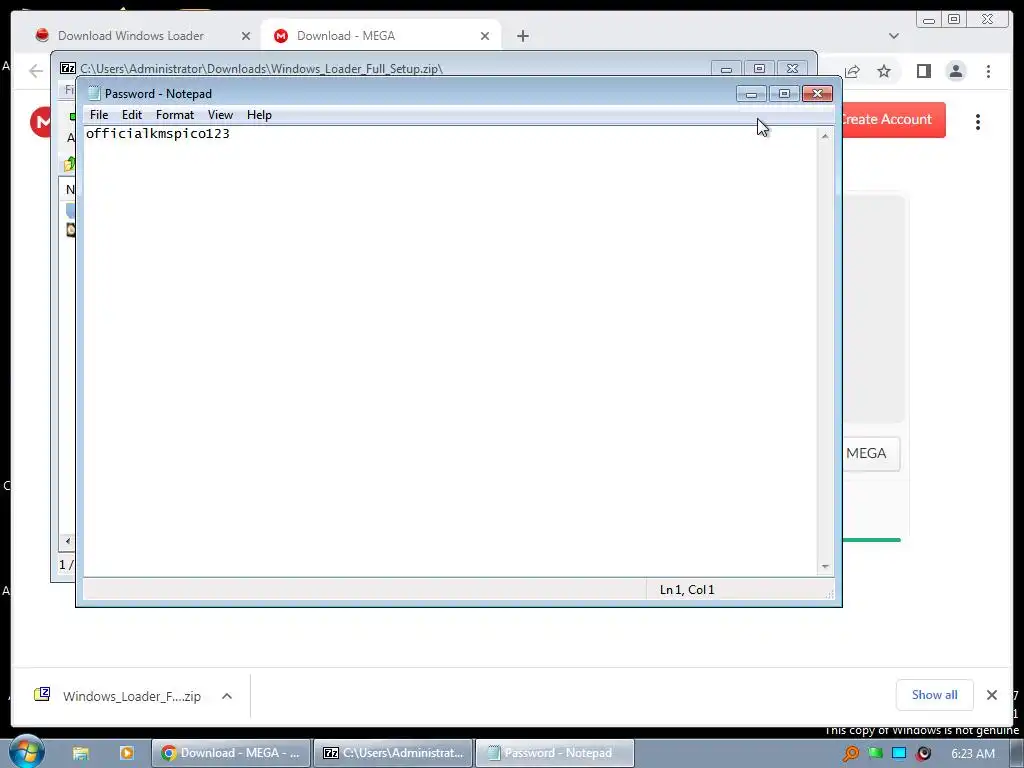Maximize the Password - Notepad window
Screen dimensions: 1024x768
pyautogui.click(x=784, y=94)
